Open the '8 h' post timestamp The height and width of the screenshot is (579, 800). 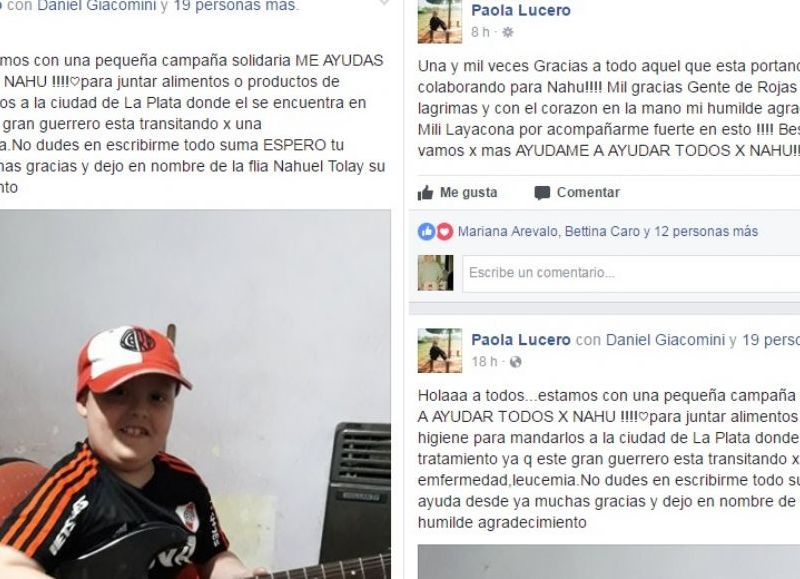480,33
